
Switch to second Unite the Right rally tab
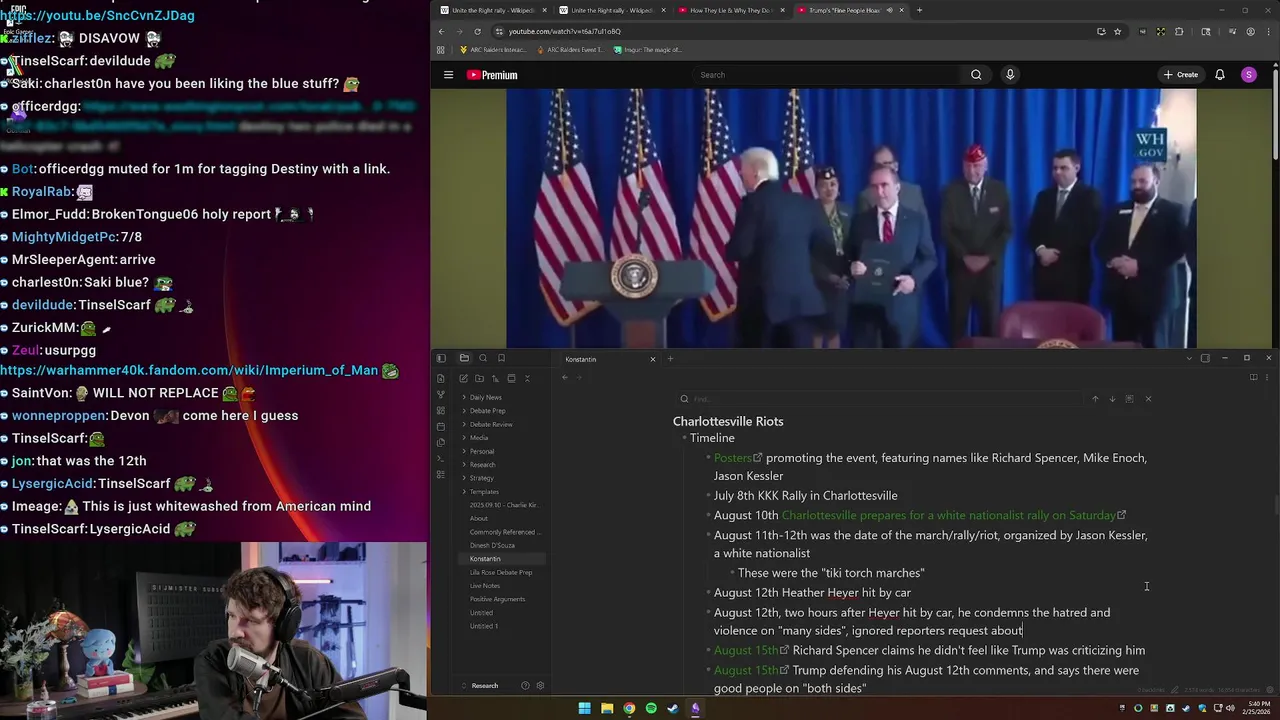(612, 10)
